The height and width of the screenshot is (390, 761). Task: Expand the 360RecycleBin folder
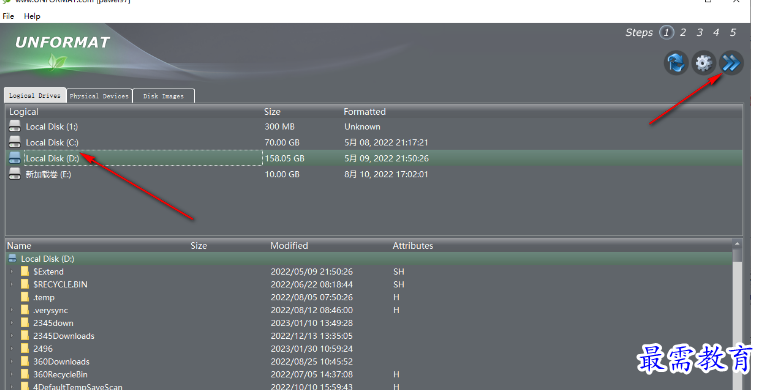click(x=12, y=374)
